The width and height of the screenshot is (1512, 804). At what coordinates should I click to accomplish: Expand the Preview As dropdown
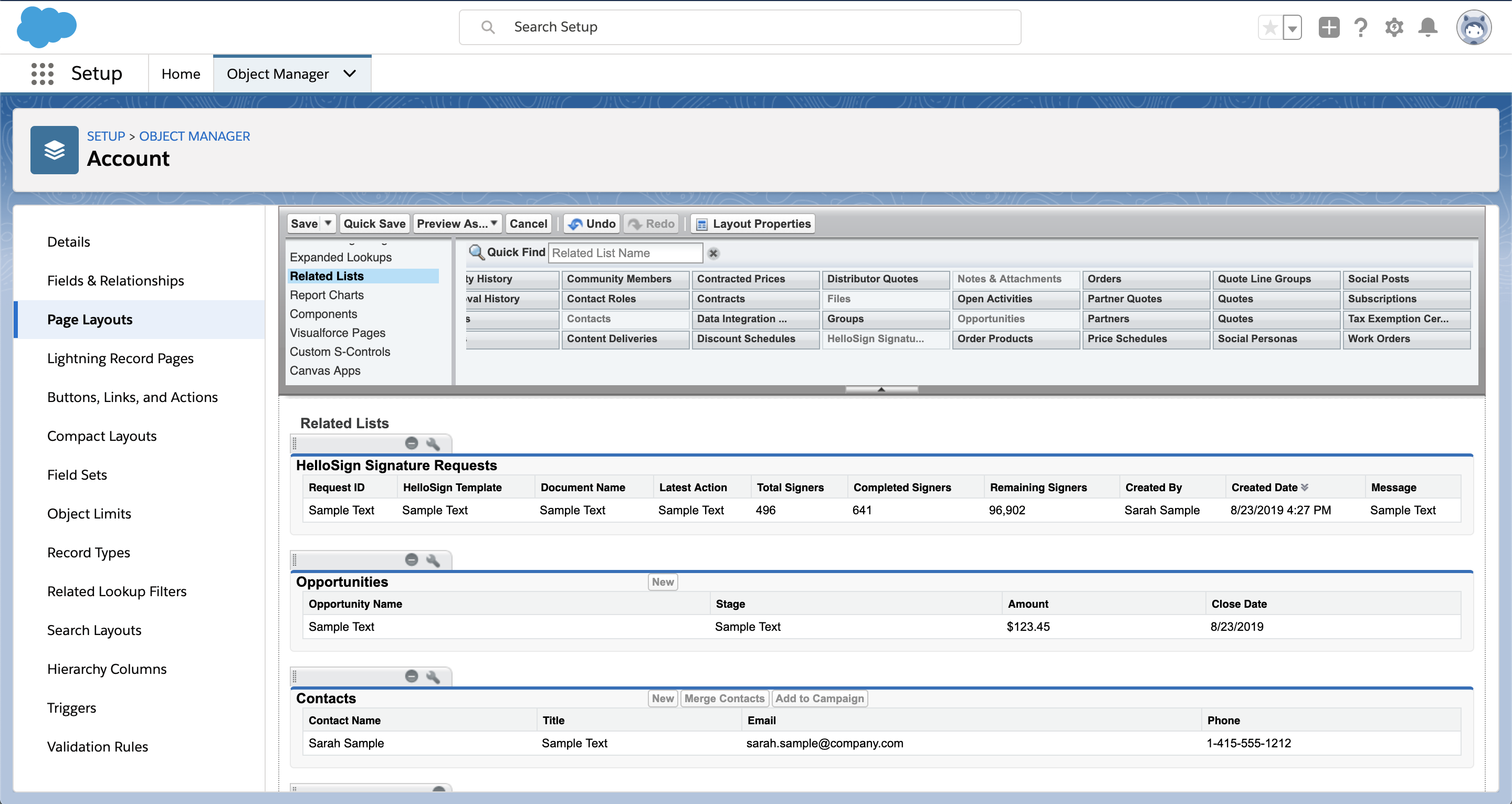click(493, 224)
